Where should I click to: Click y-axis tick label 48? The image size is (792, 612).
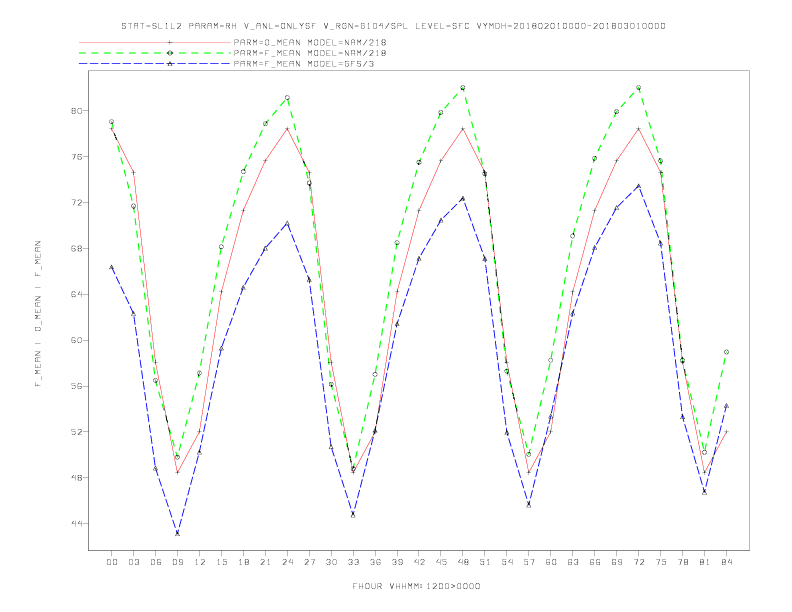point(76,478)
